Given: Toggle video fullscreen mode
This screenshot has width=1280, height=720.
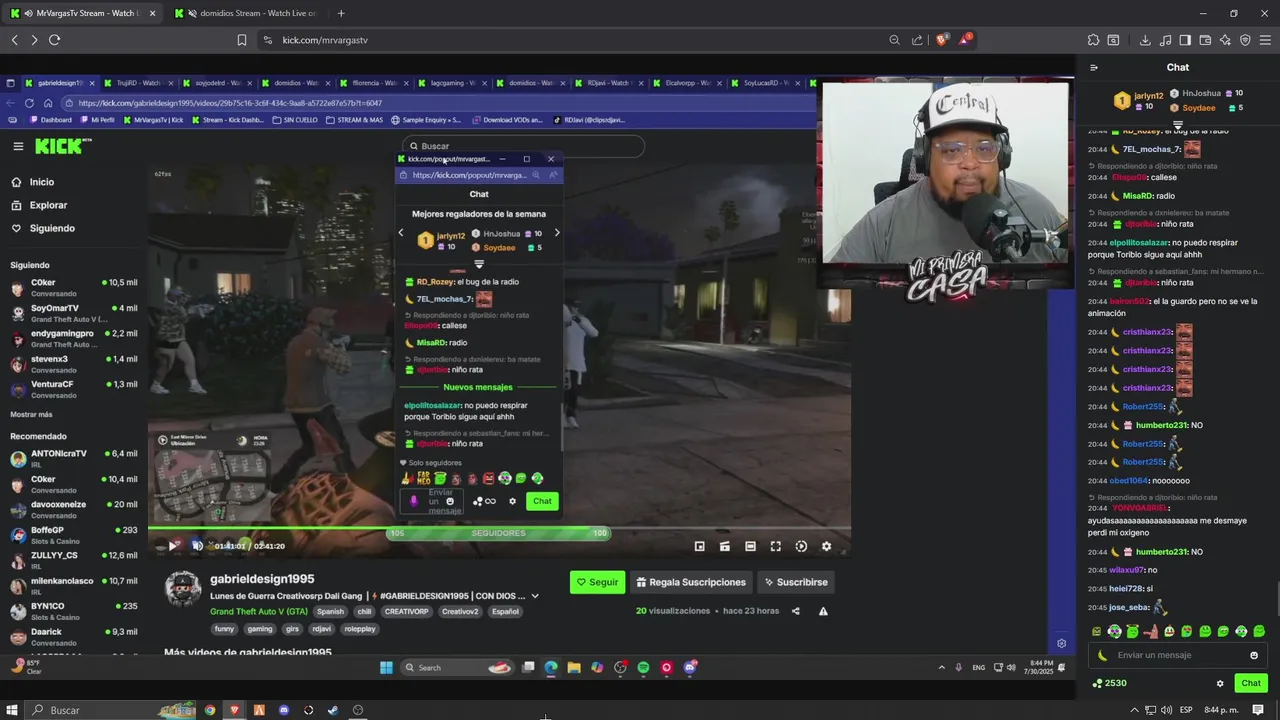Looking at the screenshot, I should (x=775, y=546).
